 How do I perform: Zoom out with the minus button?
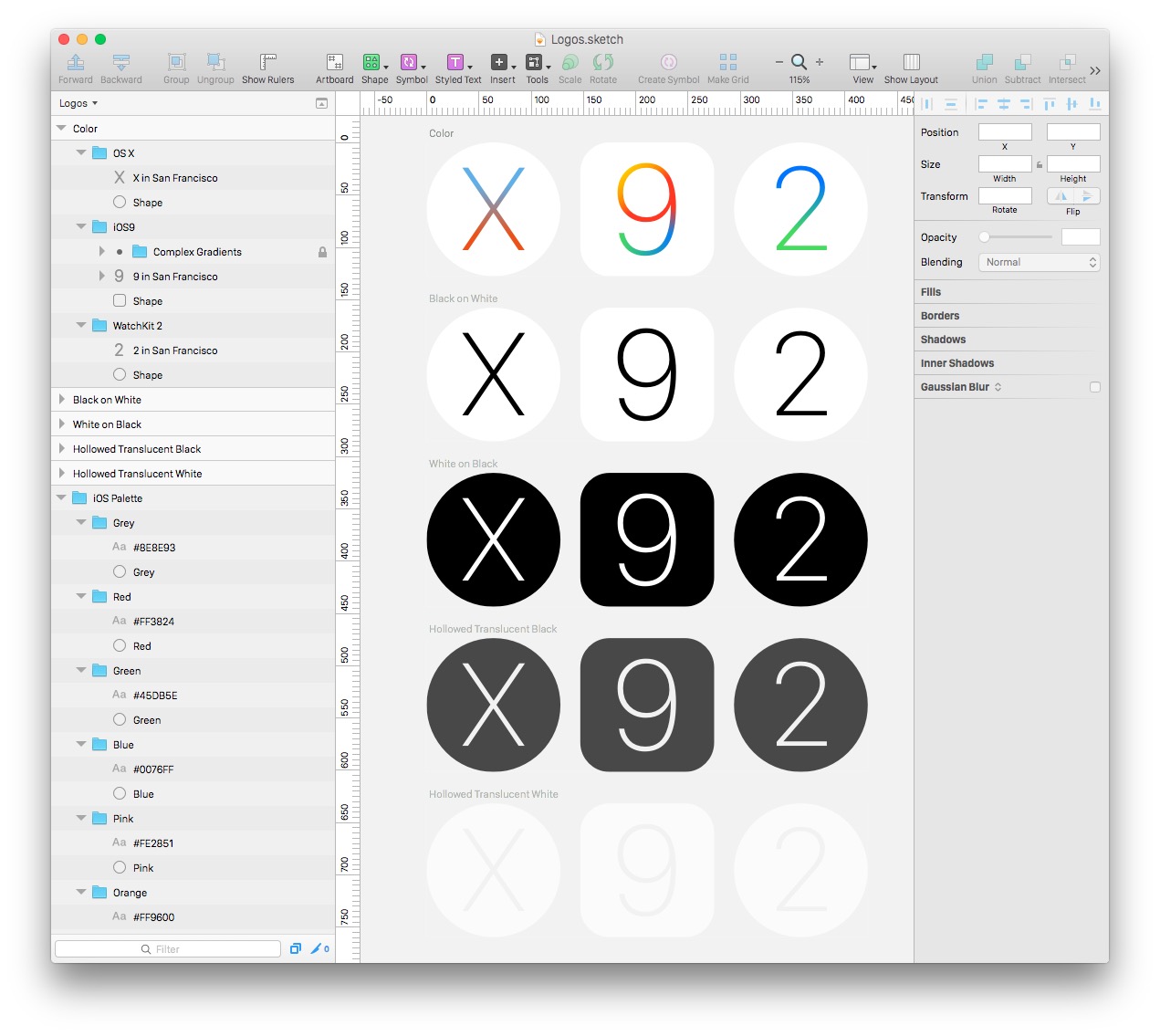click(x=779, y=62)
